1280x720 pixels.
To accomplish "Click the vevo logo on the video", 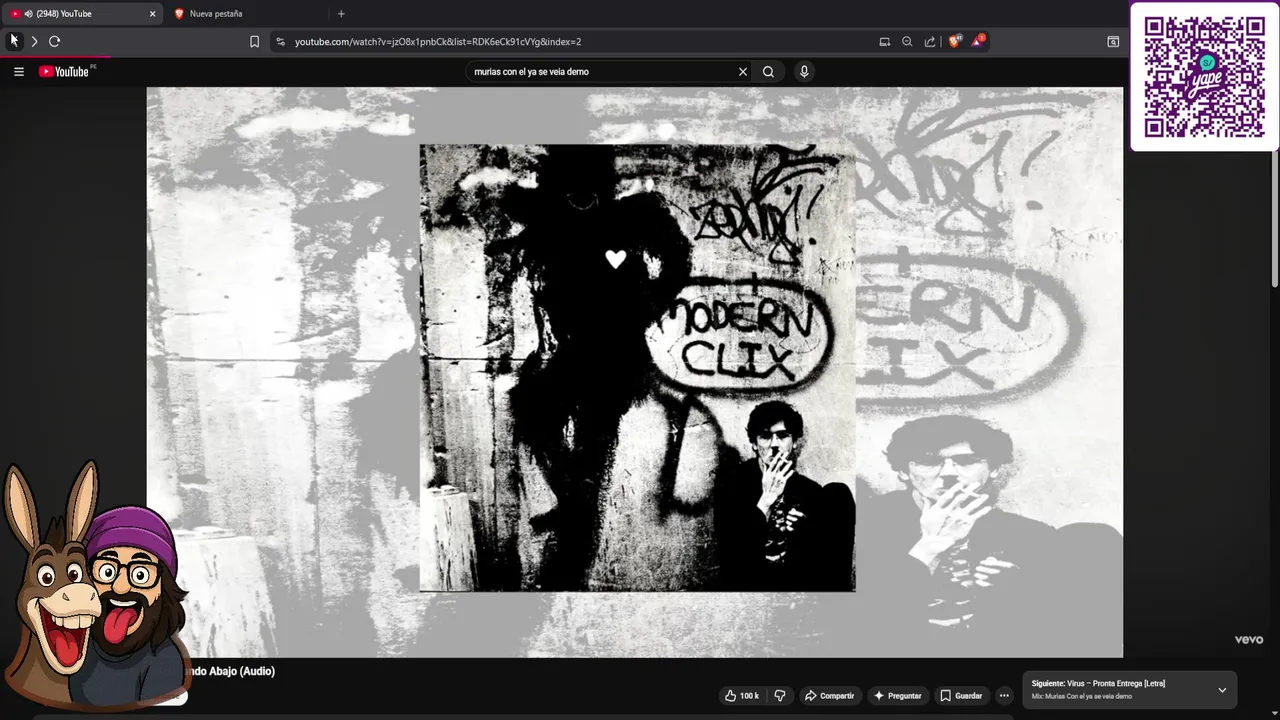I will (x=1248, y=640).
